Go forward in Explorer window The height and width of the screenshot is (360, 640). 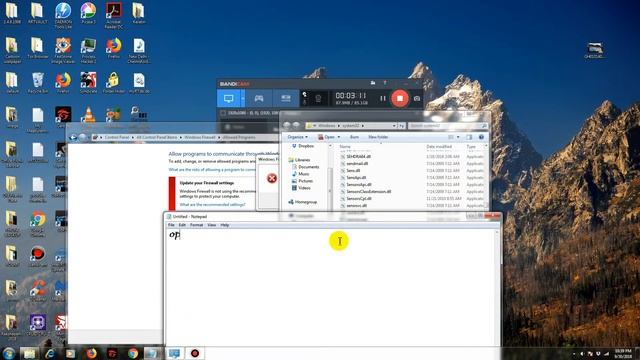pos(296,125)
